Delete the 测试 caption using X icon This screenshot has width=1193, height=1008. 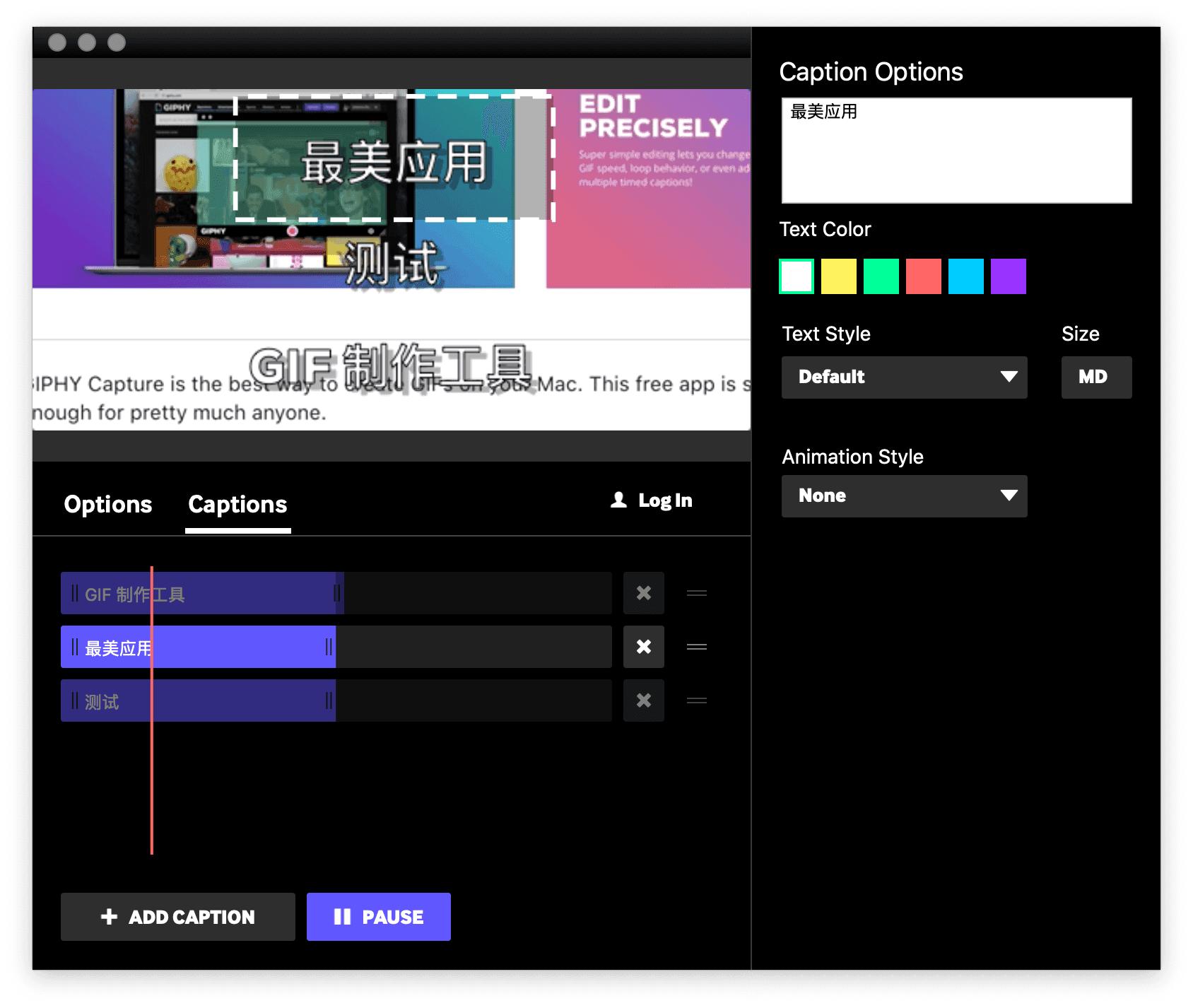(x=643, y=701)
